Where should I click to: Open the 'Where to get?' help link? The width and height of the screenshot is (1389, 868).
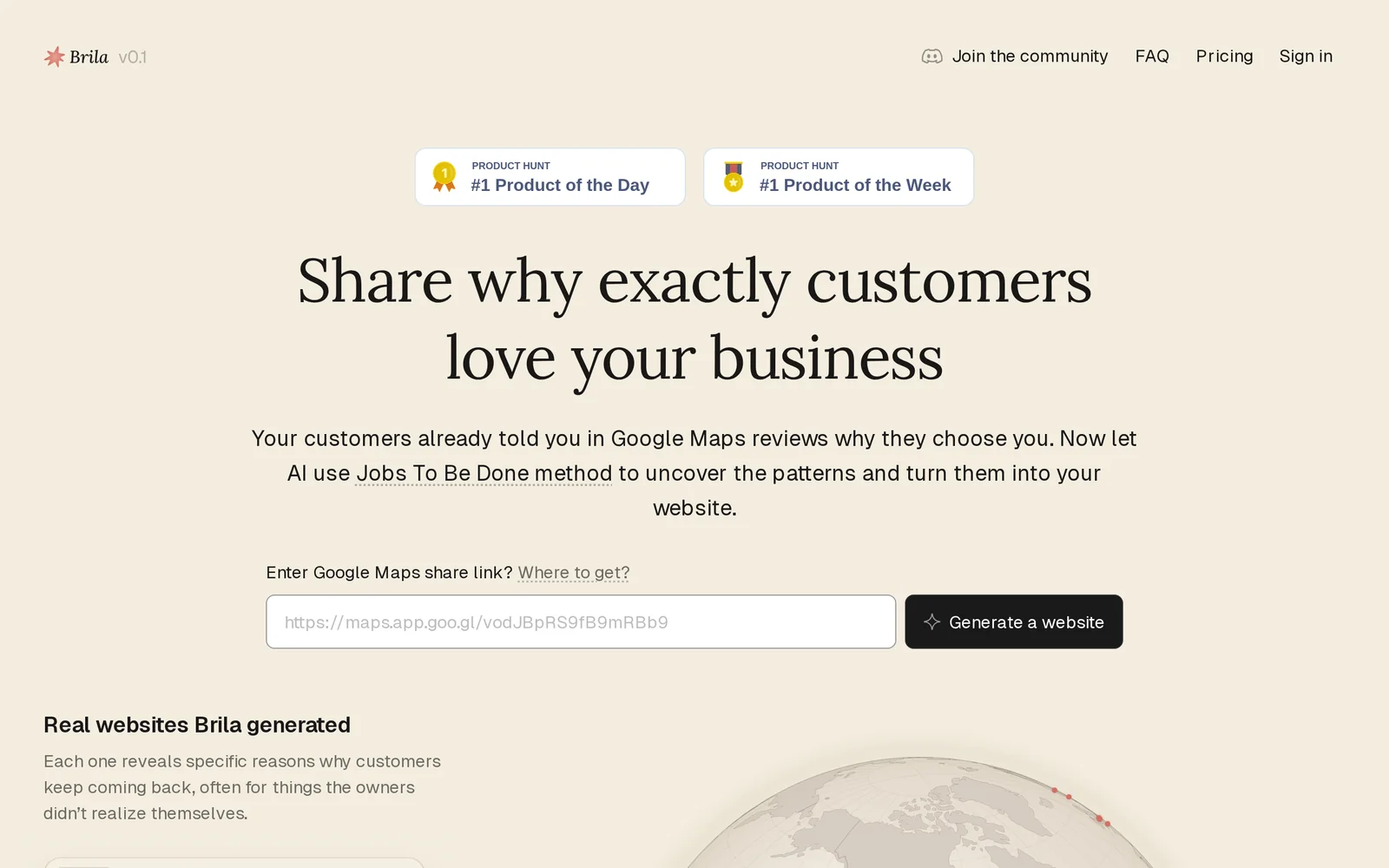coord(574,573)
